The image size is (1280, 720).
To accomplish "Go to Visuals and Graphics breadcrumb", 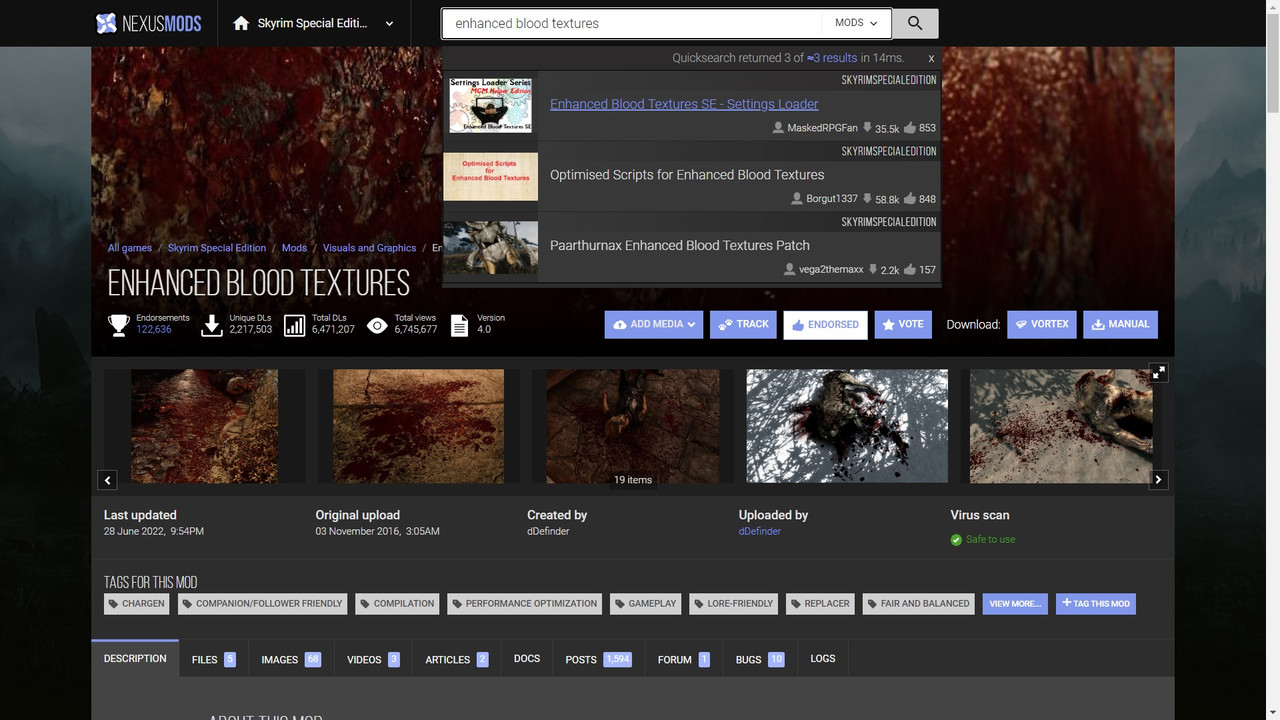I will 369,248.
